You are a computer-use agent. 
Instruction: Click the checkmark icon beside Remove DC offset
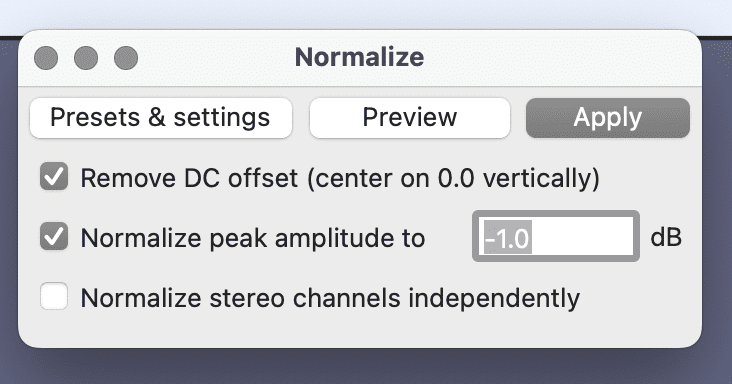(x=54, y=177)
